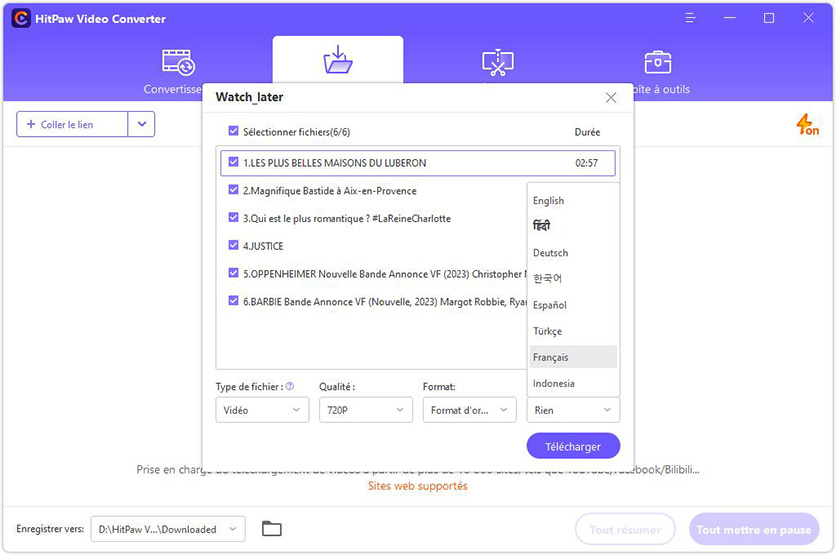Screen dimensions: 836x555
Task: Open the Boîte à outils toolbox tab
Action: pos(657,63)
